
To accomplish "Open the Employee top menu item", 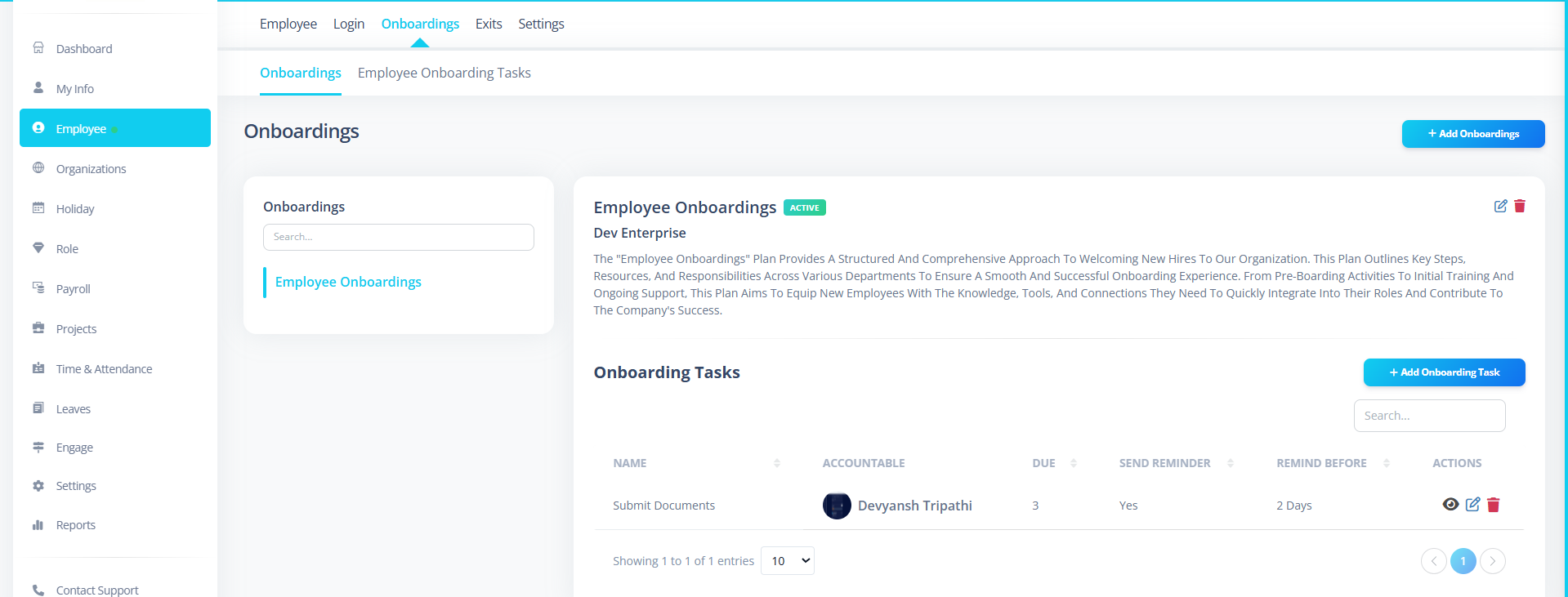I will click(x=288, y=24).
